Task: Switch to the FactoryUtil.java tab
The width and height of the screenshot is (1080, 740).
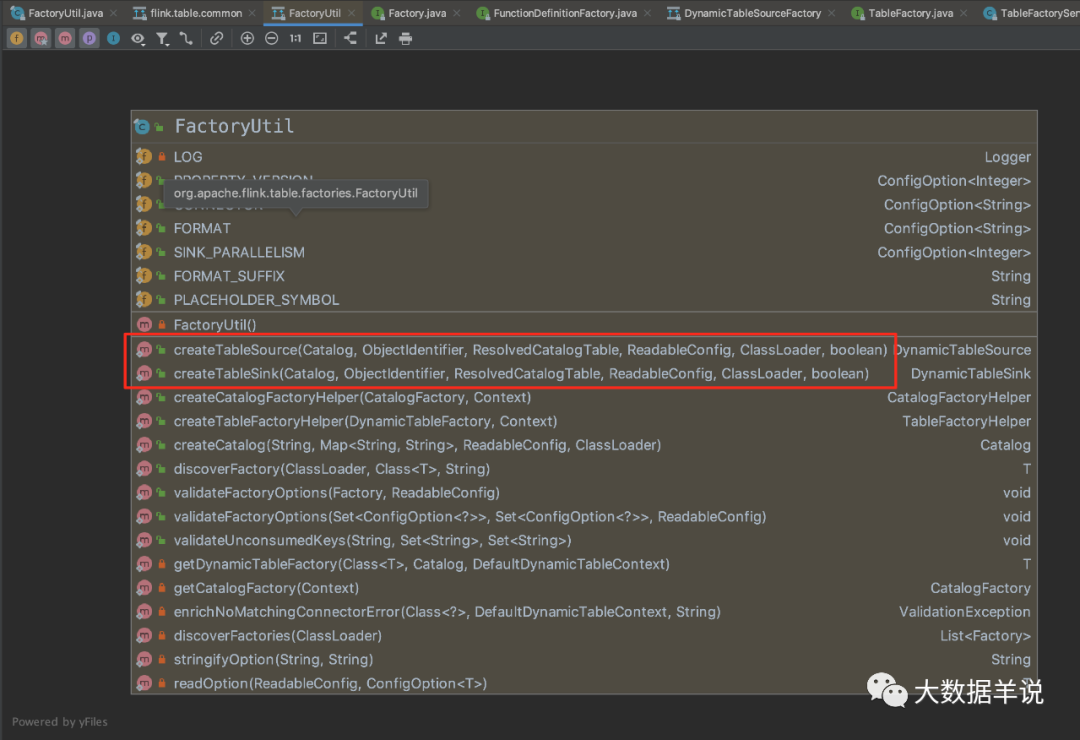Action: pyautogui.click(x=65, y=13)
